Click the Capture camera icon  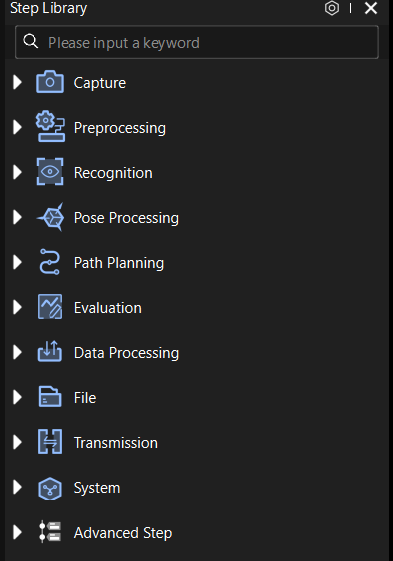click(x=50, y=82)
